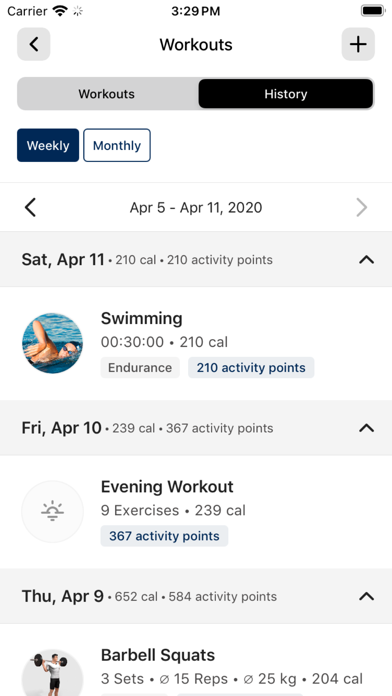This screenshot has height=696, width=392.
Task: Open the Swimming workout photo
Action: pyautogui.click(x=52, y=343)
